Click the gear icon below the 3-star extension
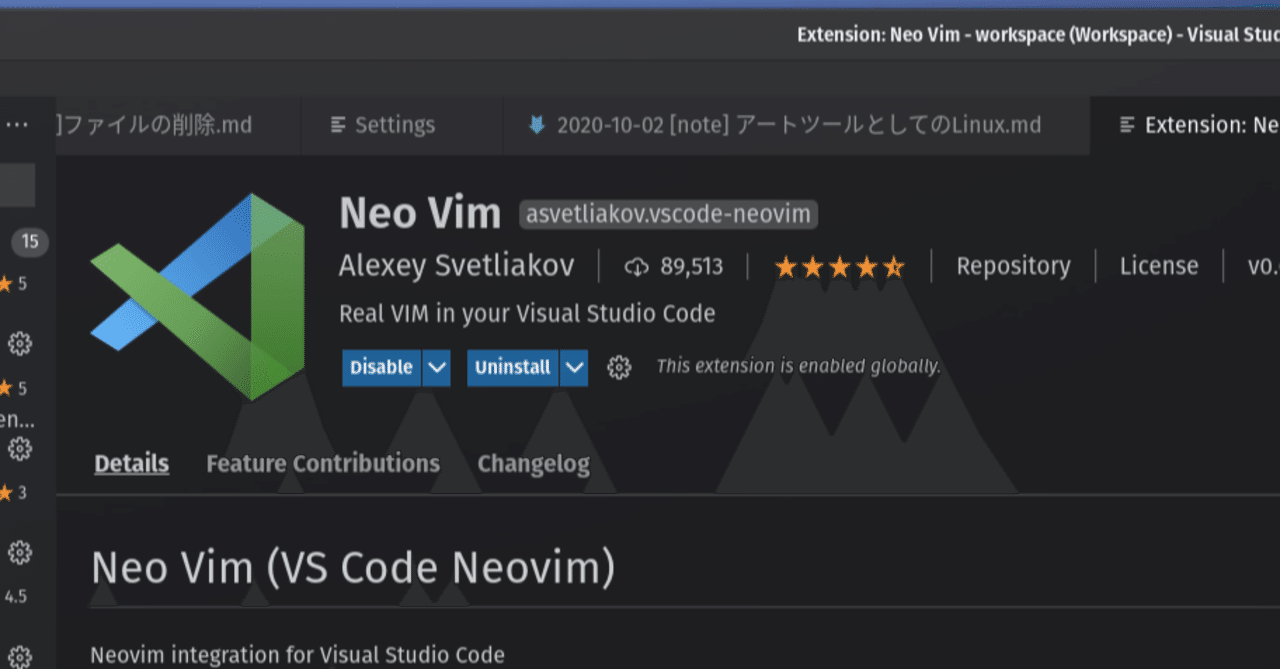Viewport: 1280px width, 669px height. pos(20,552)
